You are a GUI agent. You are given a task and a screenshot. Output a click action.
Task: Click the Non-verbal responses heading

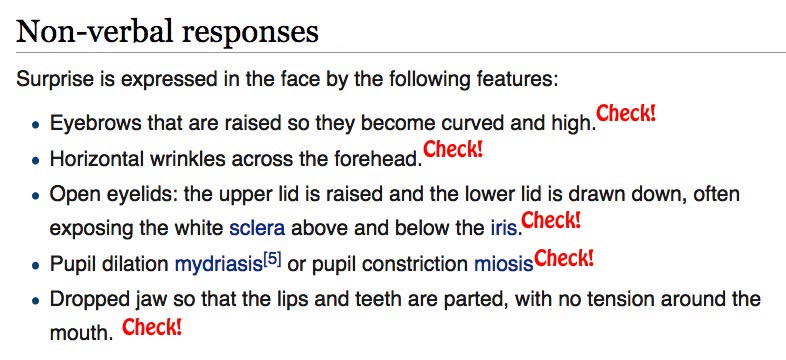[167, 32]
